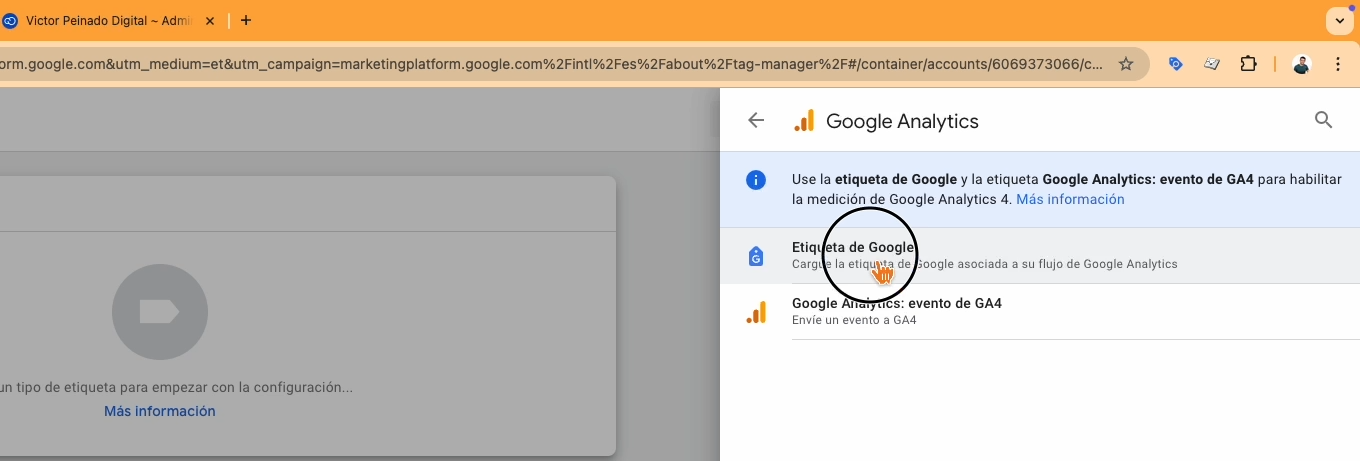
Task: Choose Google Analytics: evento de GA4
Action: [1040, 312]
